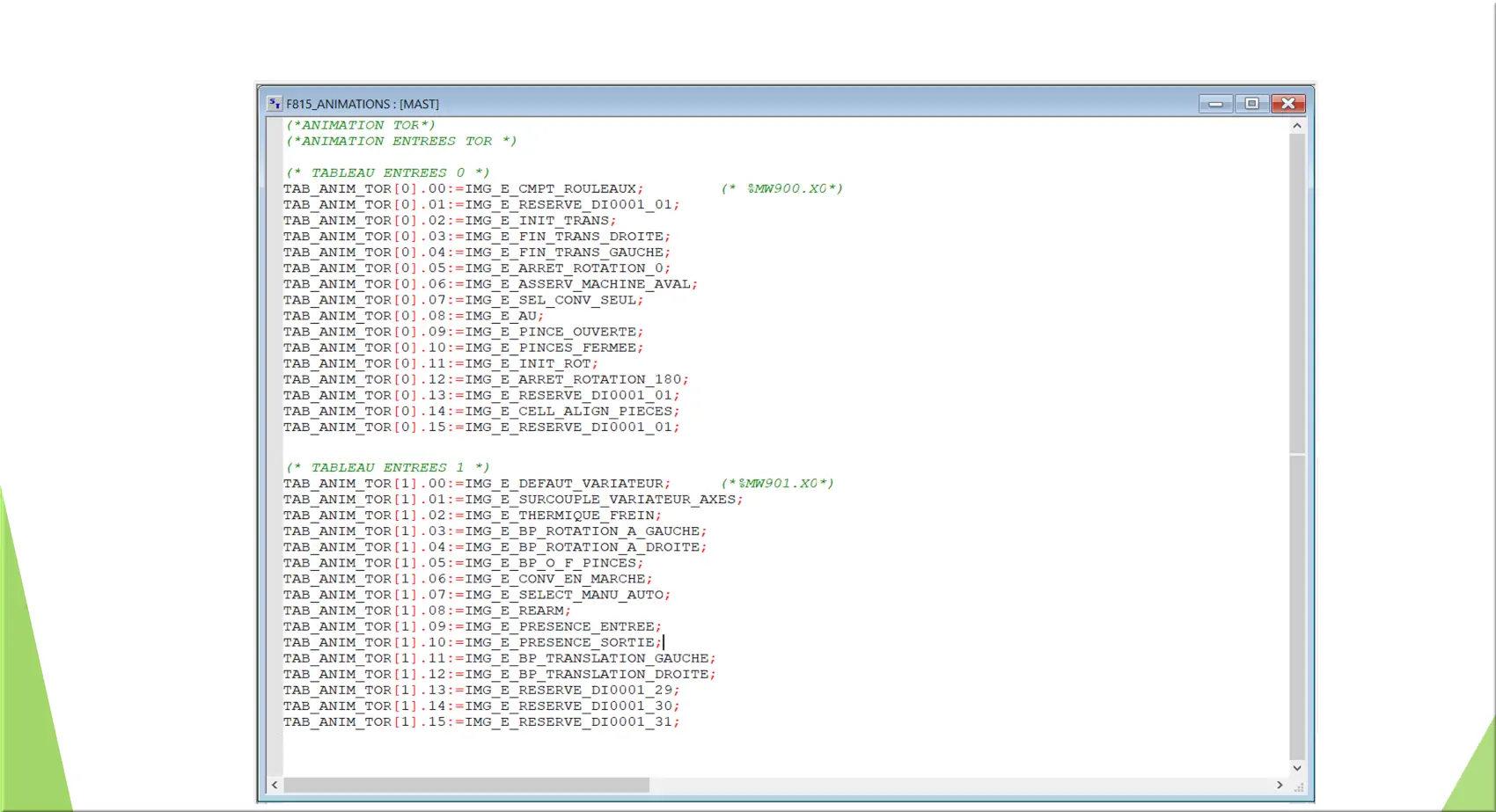Click line with IMG_E_CONV_EN_MARCHE
1496x812 pixels.
pyautogui.click(x=468, y=579)
